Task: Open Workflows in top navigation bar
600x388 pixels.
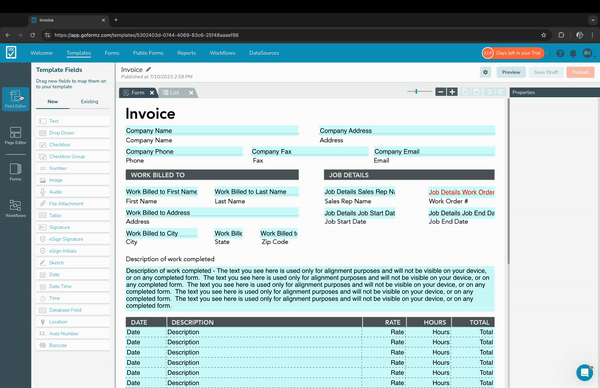Action: (222, 53)
